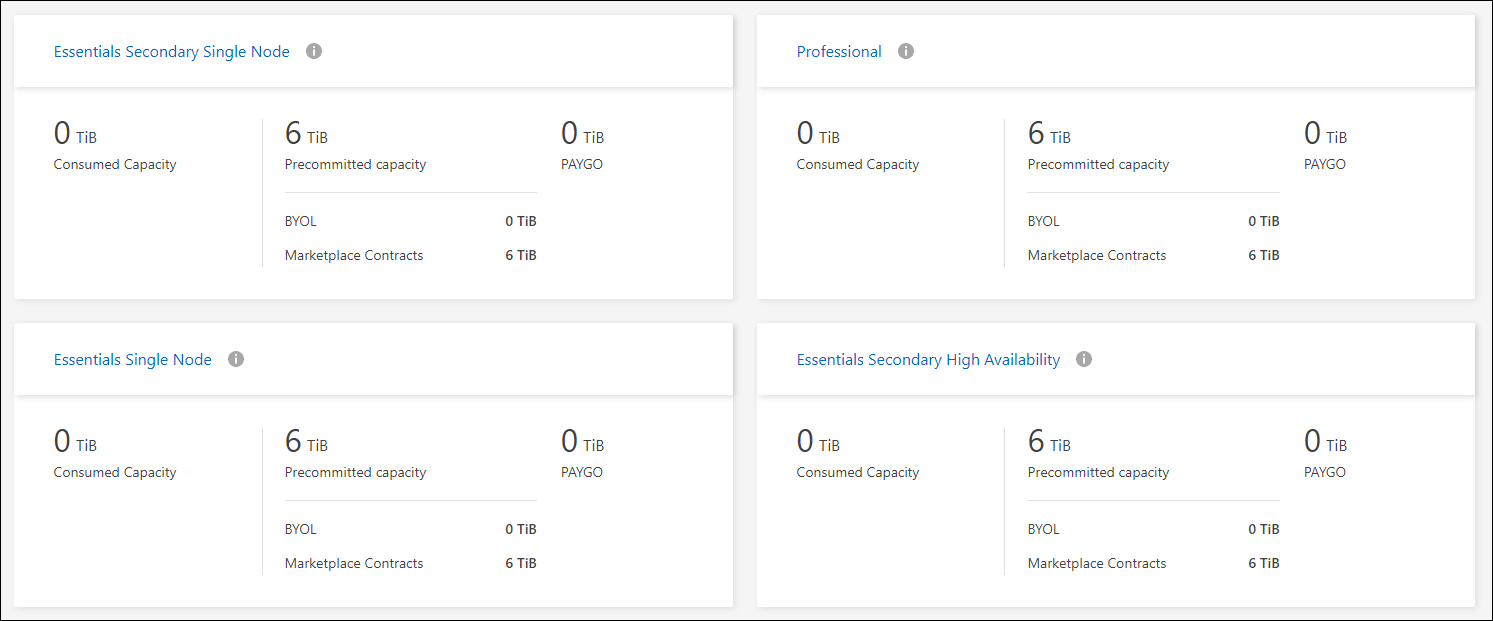This screenshot has height=621, width=1493.
Task: Click Marketplace Contracts in Essentials Single Node card
Action: tap(354, 563)
